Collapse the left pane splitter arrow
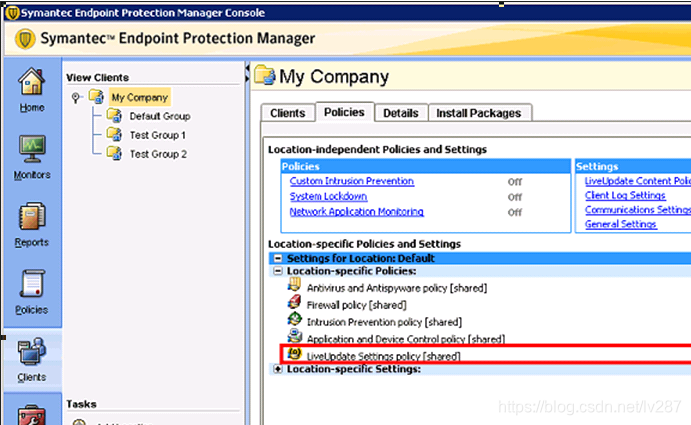Viewport: 691px width, 425px height. coord(247,68)
